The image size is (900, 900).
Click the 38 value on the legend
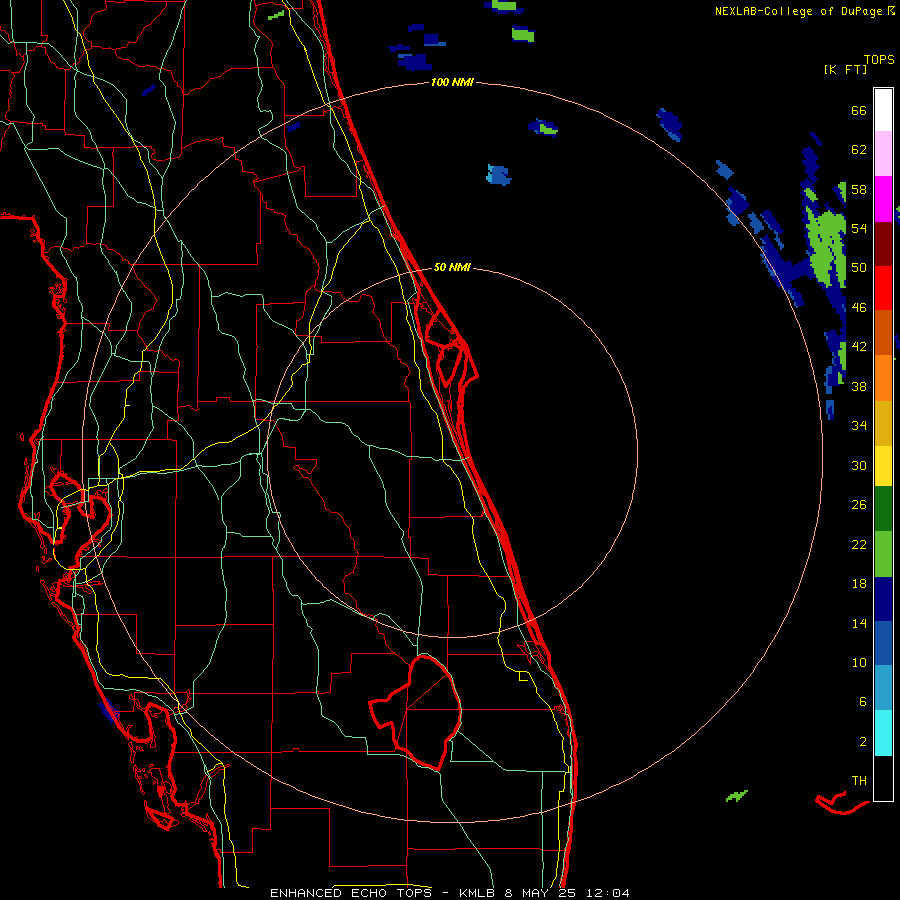[x=859, y=386]
